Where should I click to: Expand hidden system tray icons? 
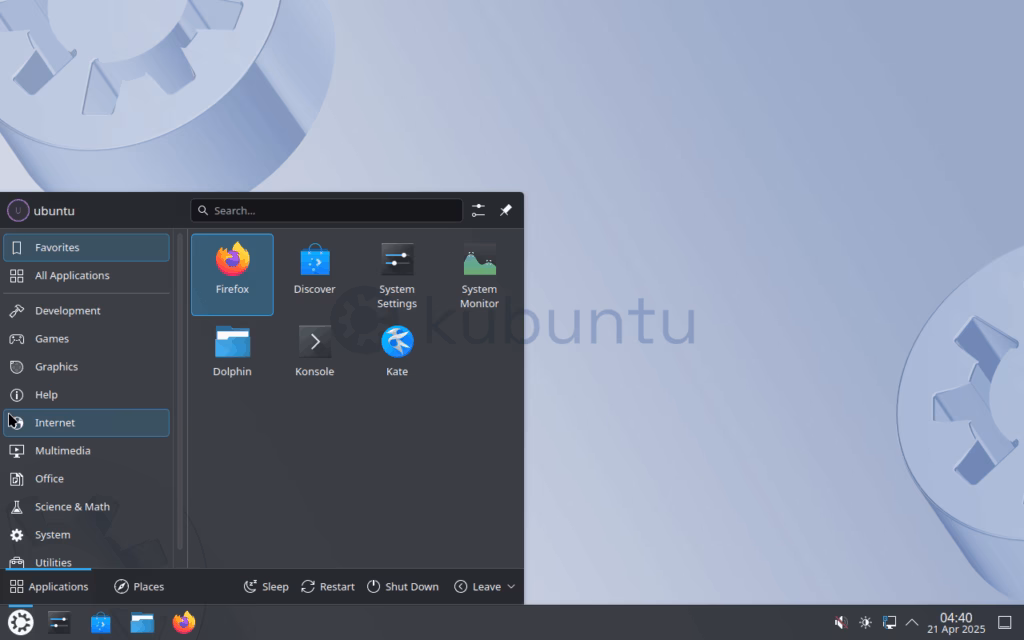click(912, 622)
